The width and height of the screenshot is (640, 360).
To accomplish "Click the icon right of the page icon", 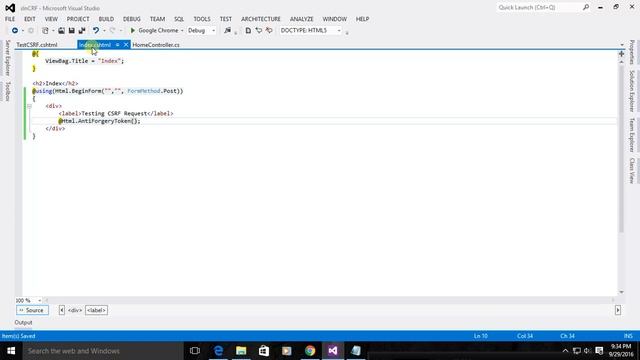I will [258, 31].
